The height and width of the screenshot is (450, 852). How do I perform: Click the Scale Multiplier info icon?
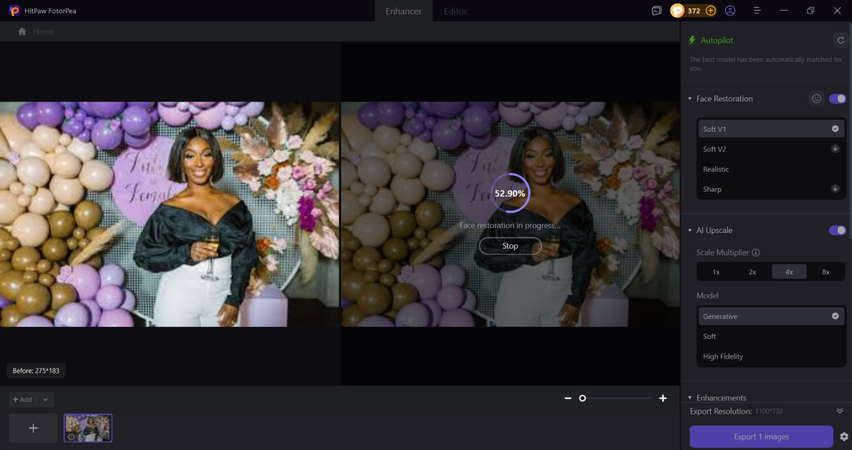coord(756,253)
